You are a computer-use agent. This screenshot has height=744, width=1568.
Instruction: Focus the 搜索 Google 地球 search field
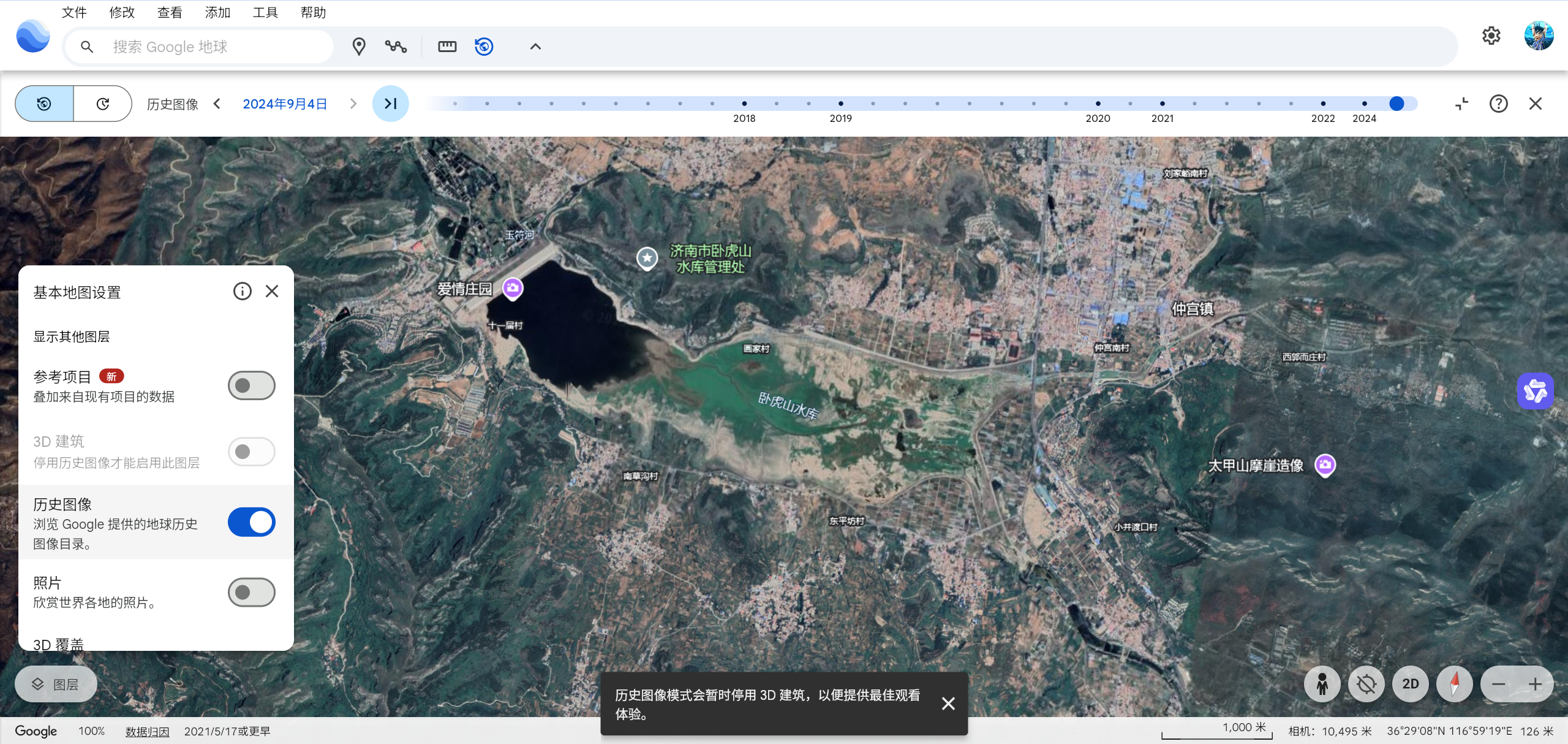200,47
